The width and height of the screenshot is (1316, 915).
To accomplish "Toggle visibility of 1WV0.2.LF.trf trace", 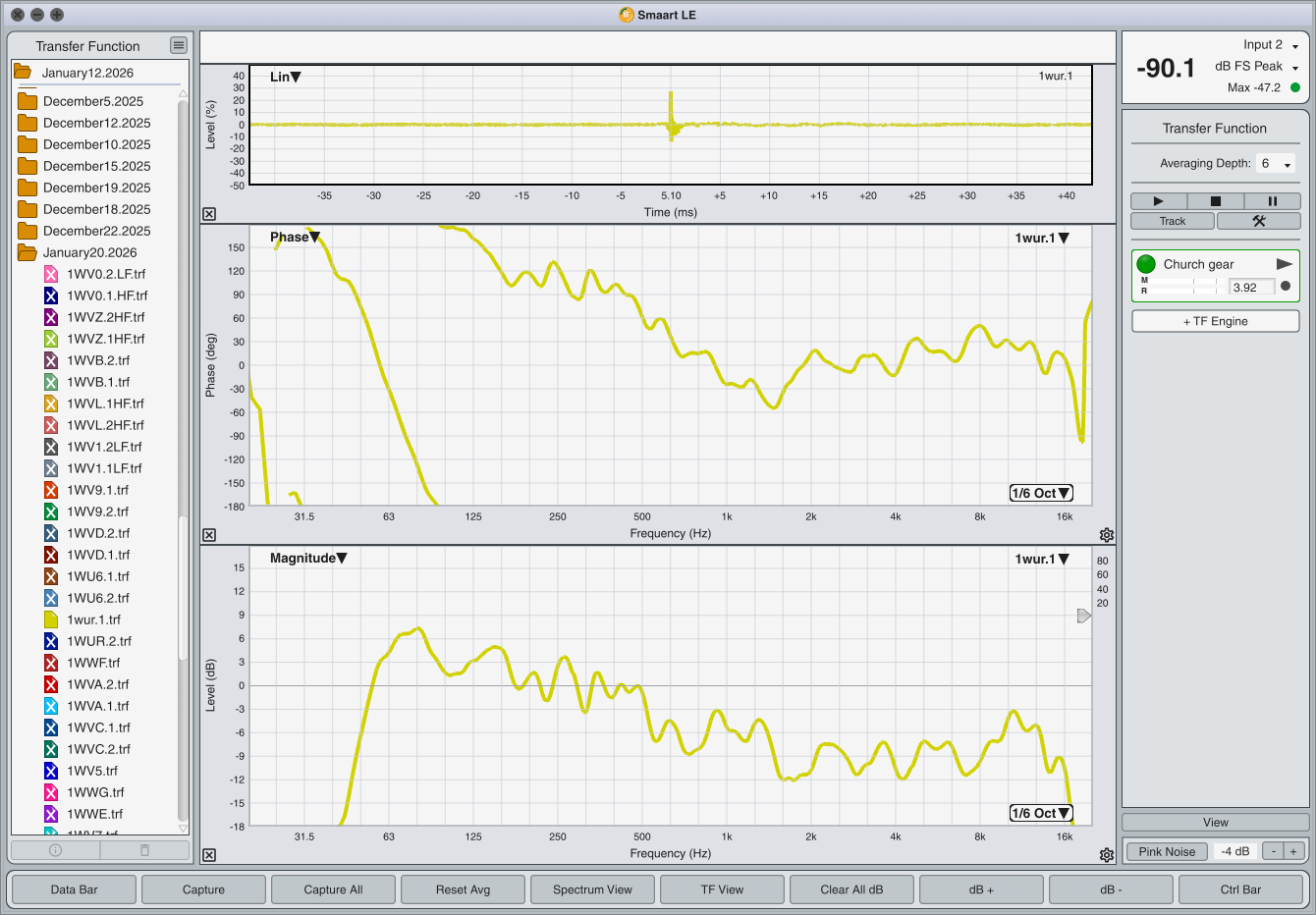I will (51, 274).
